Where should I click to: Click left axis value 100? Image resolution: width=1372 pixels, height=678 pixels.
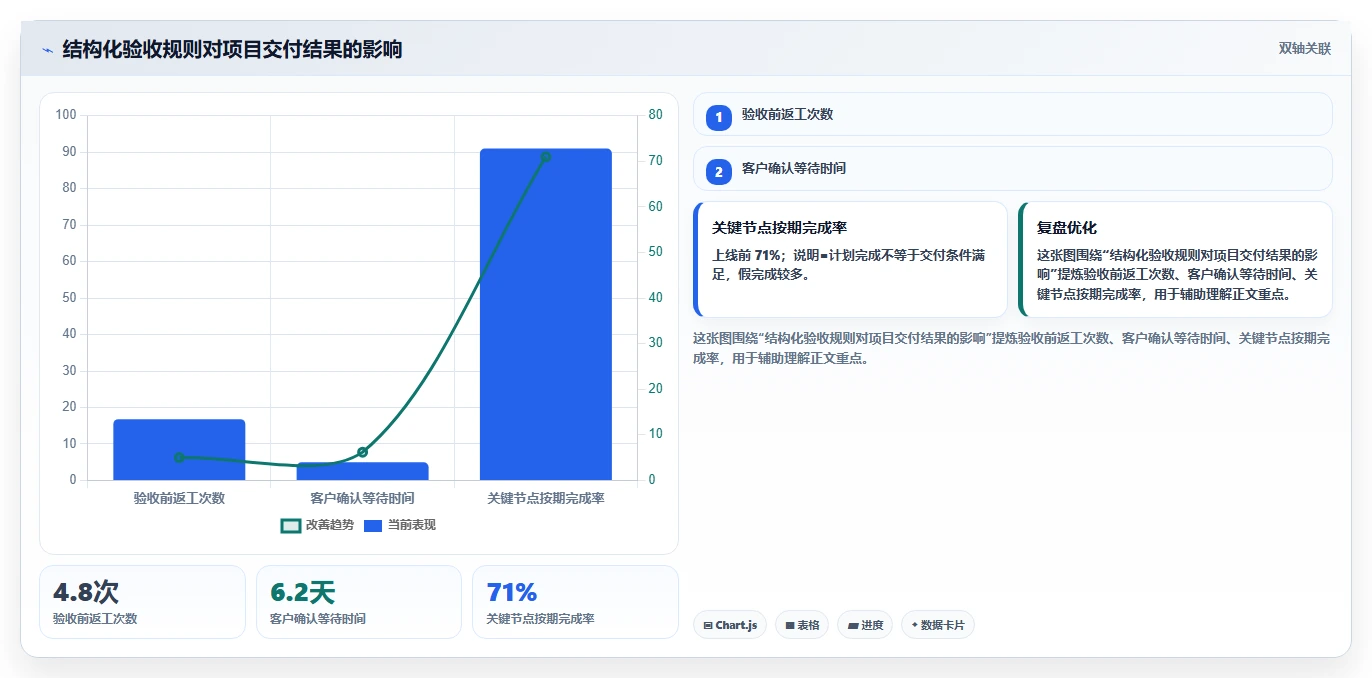(66, 115)
